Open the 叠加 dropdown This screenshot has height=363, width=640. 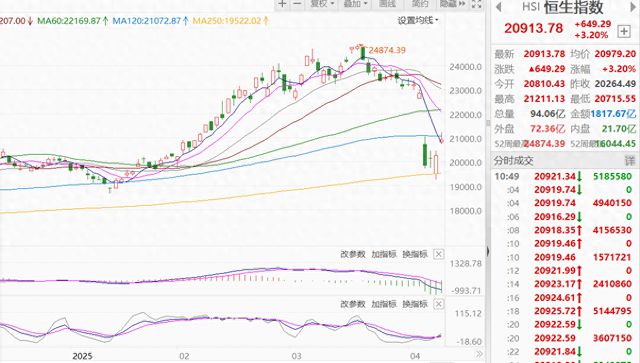point(356,4)
